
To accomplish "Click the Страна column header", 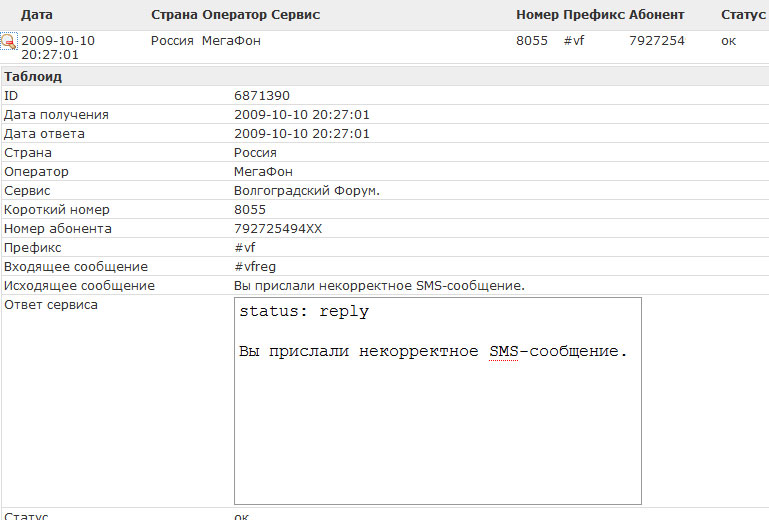I will [173, 15].
